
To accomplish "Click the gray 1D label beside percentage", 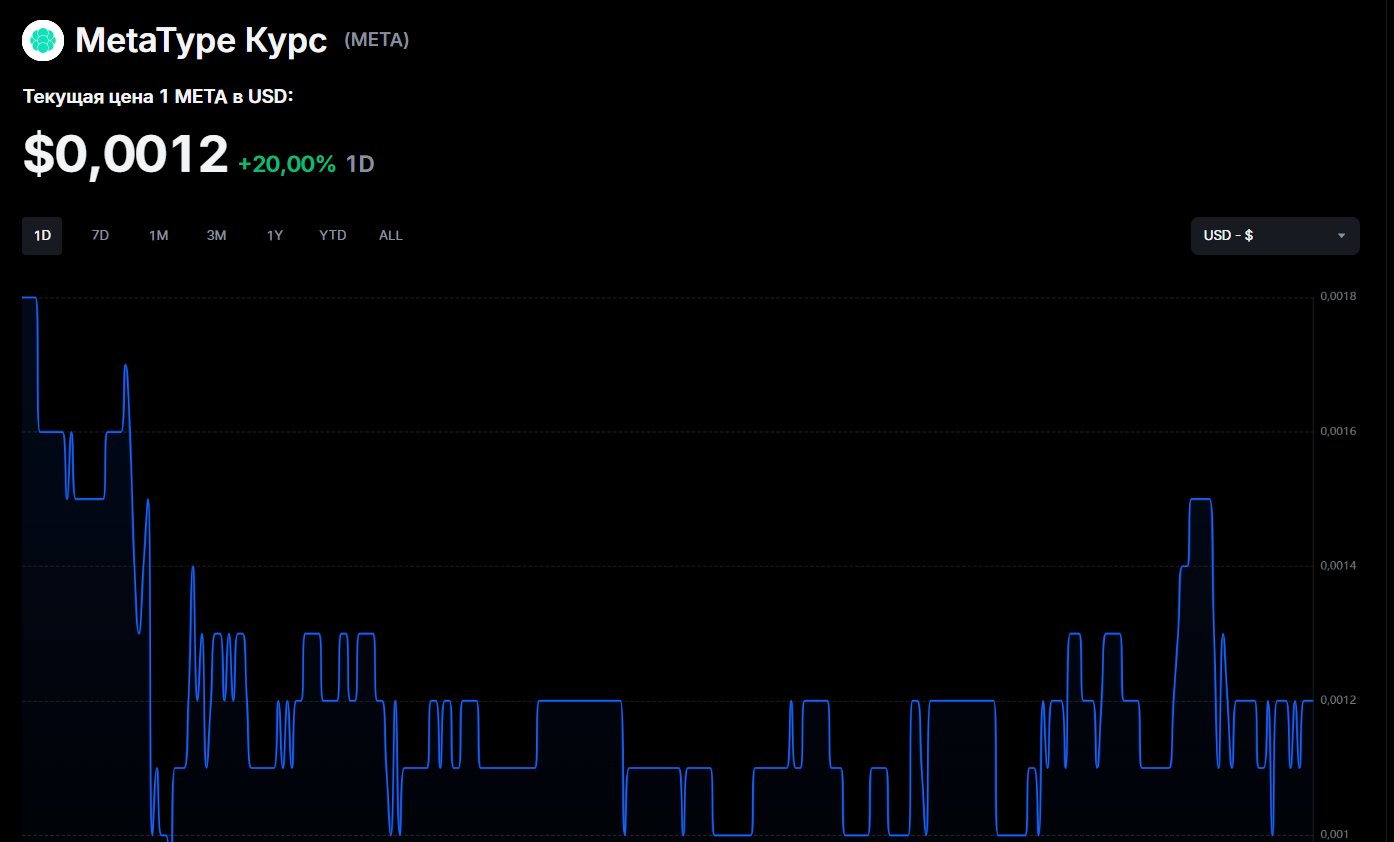I will (x=360, y=164).
